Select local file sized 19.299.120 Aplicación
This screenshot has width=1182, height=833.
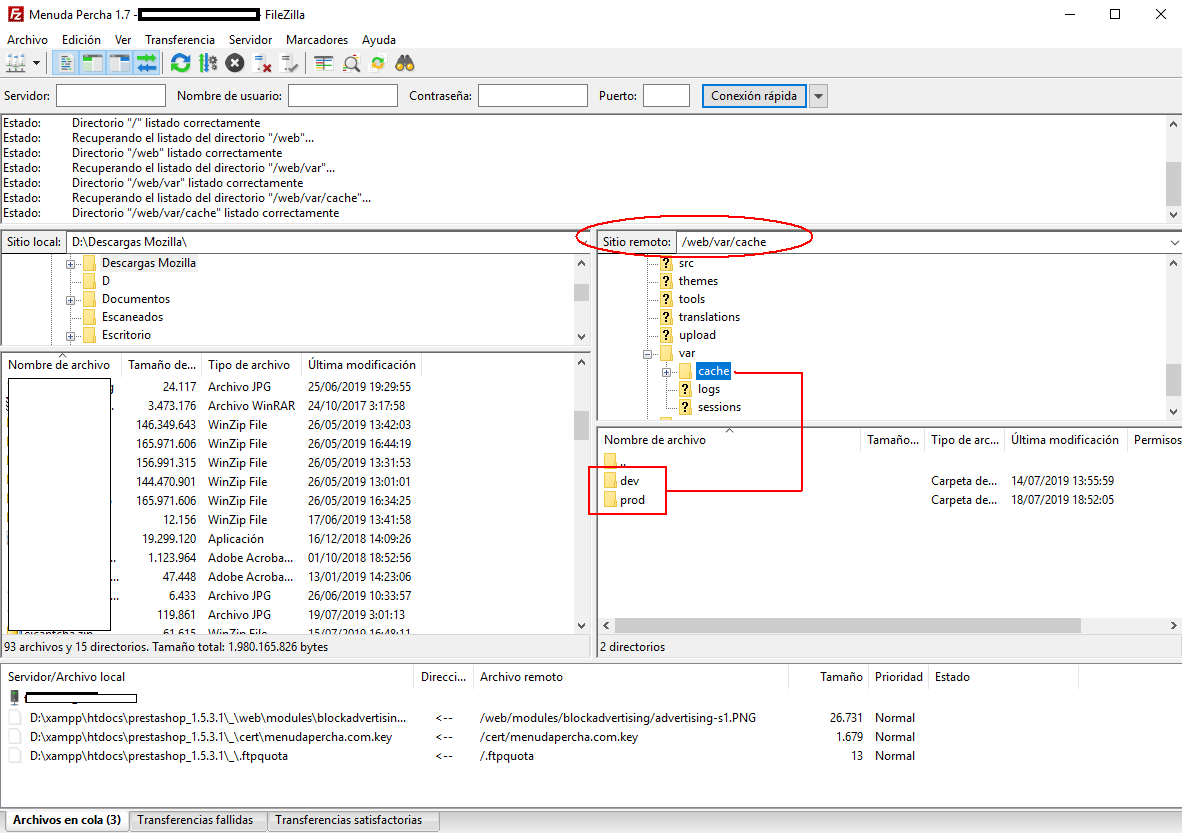coord(211,539)
